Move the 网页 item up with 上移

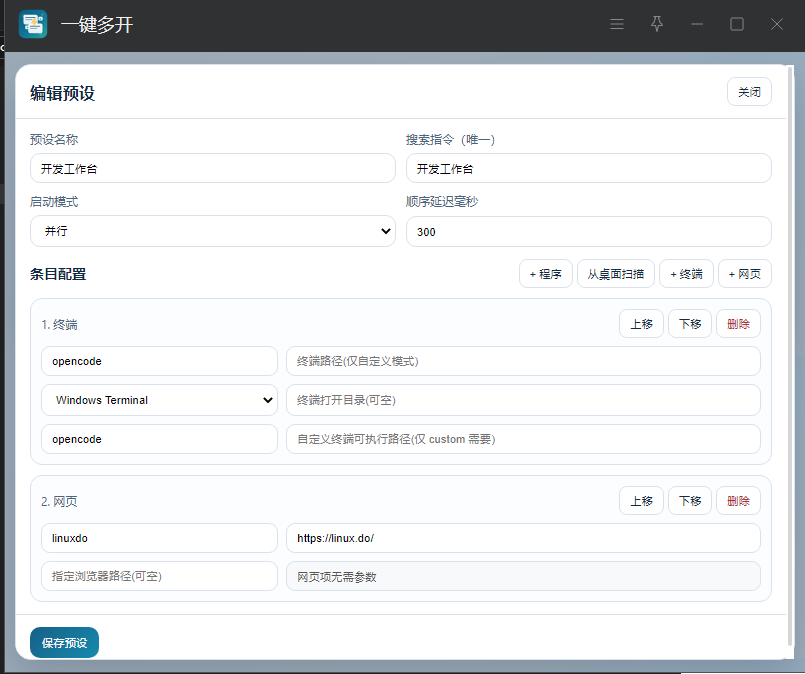641,501
